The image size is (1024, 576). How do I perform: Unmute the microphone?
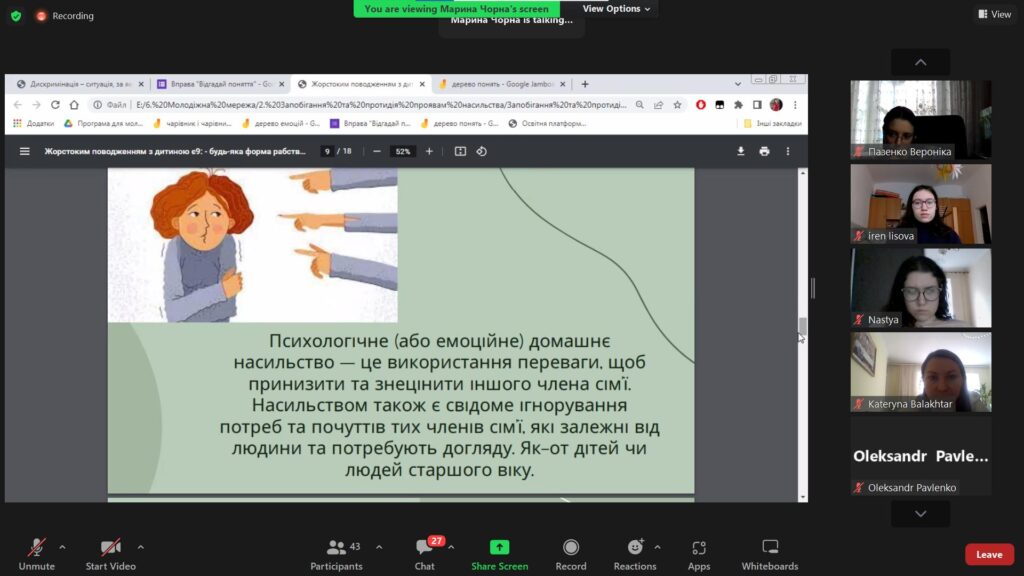point(36,554)
